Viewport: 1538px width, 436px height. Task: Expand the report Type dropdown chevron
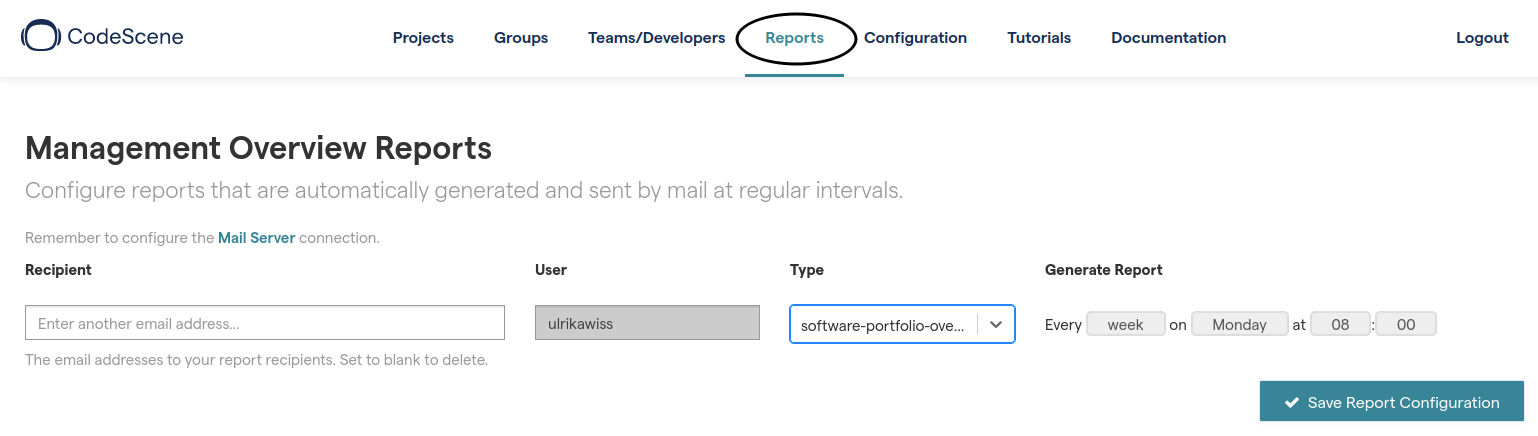click(x=996, y=324)
